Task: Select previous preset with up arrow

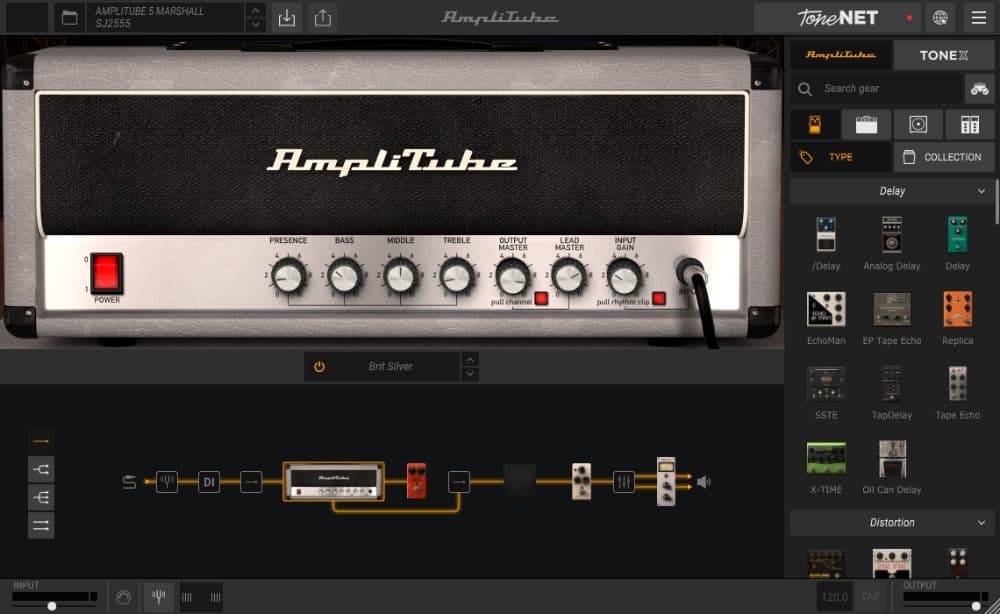Action: pyautogui.click(x=255, y=11)
